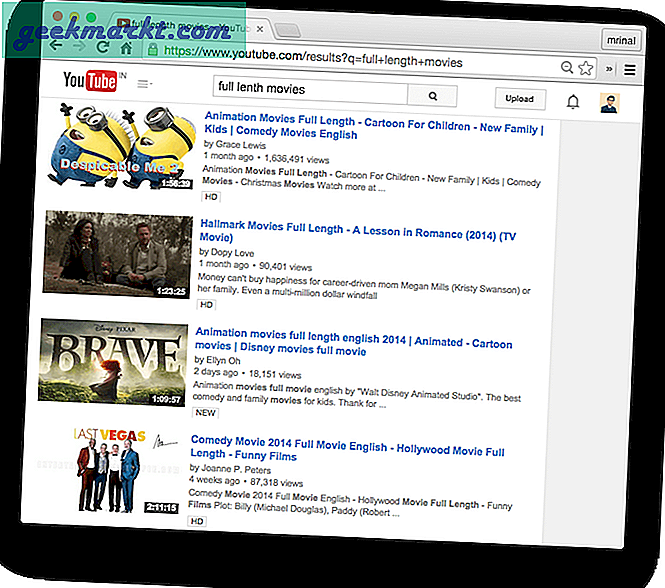This screenshot has width=665, height=588.
Task: Open the Grace Lewis channel link
Action: tap(242, 144)
